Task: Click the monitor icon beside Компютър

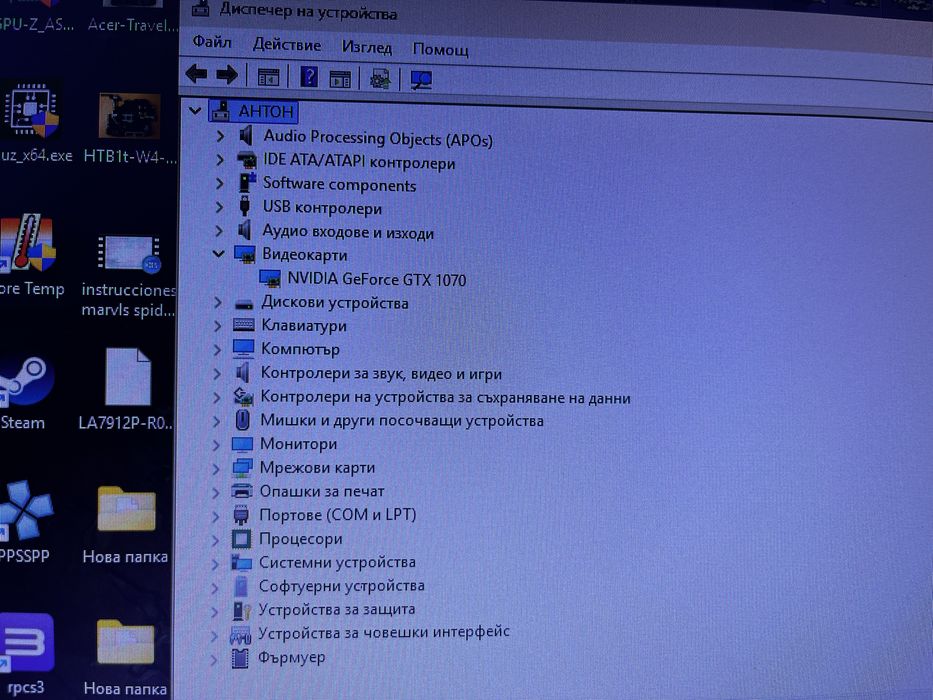Action: click(243, 349)
